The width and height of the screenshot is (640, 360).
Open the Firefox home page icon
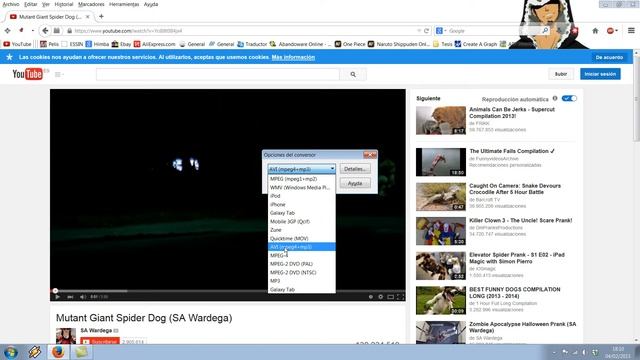tap(595, 31)
